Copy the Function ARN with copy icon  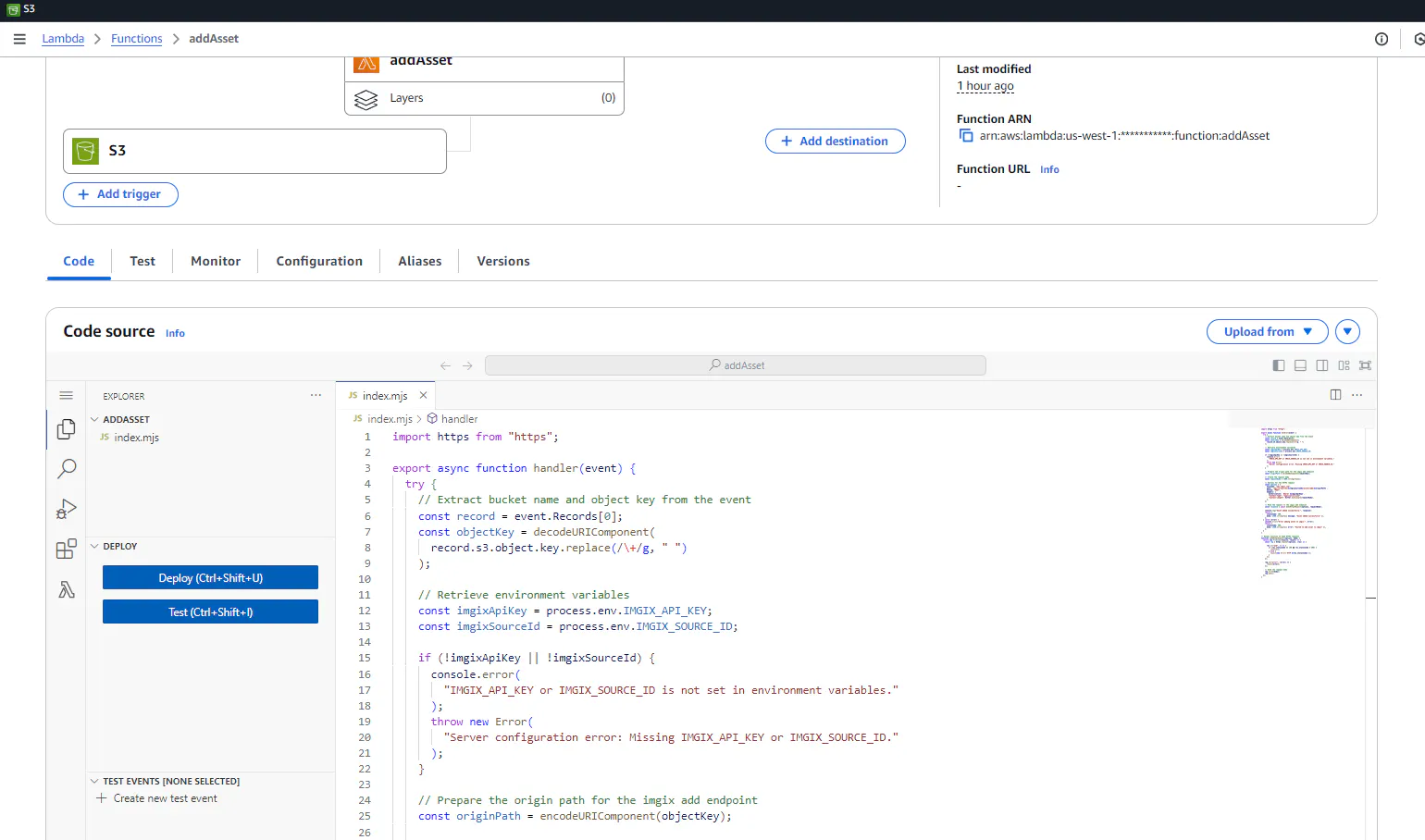[x=966, y=136]
